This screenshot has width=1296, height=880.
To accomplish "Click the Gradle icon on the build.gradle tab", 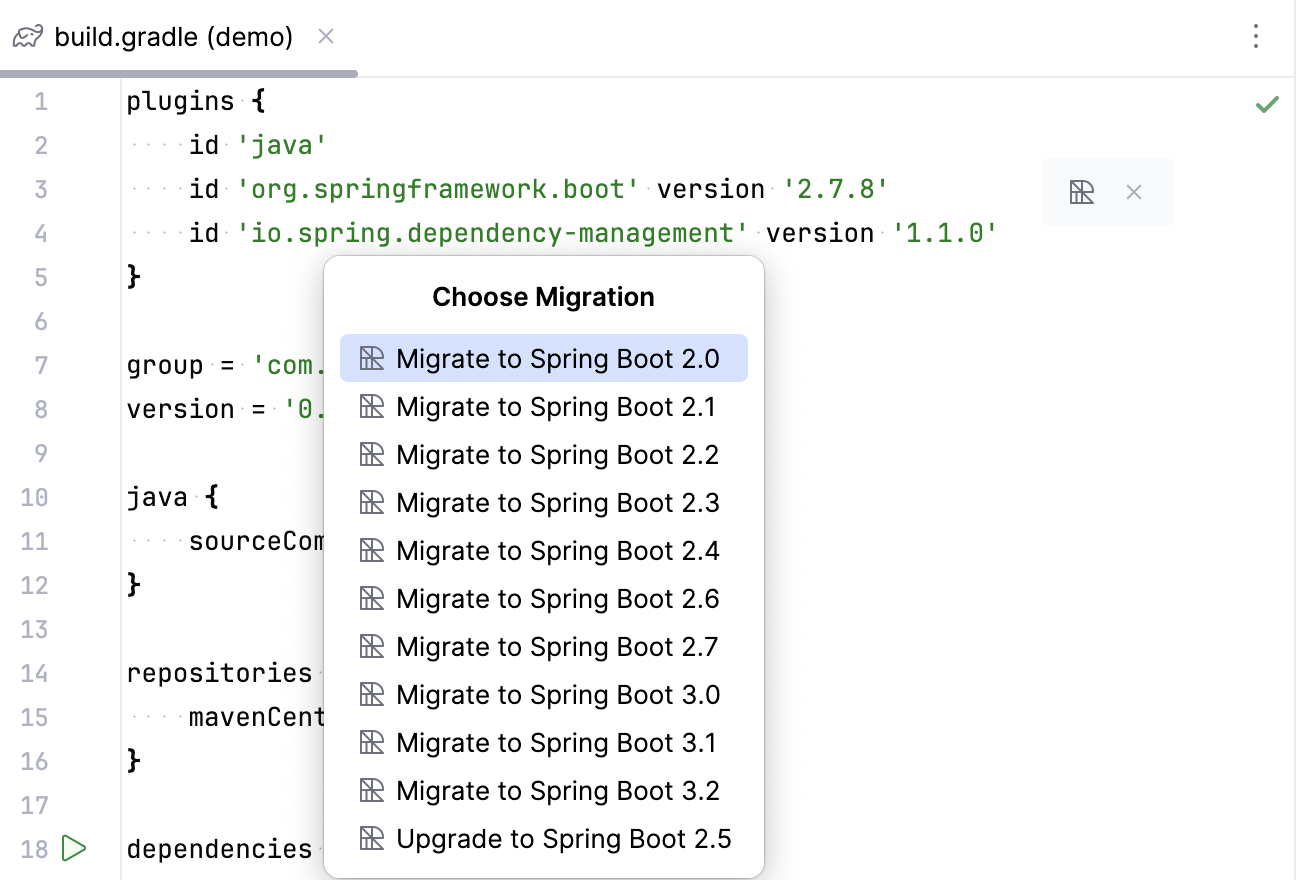I will click(x=27, y=36).
